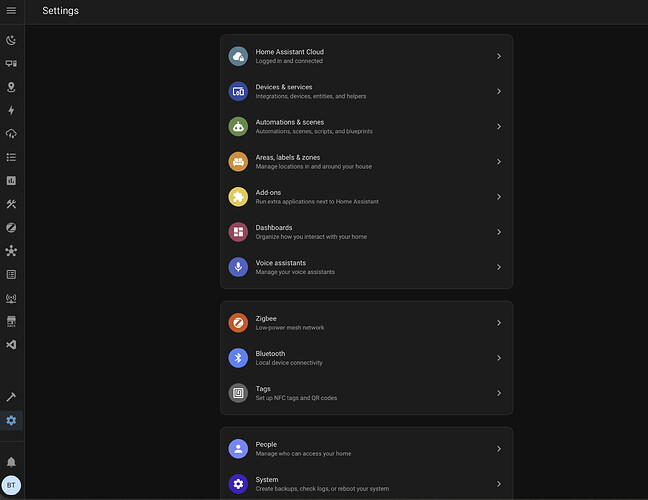This screenshot has height=500, width=648.
Task: Expand Automations & scenes chevron
Action: [x=499, y=126]
